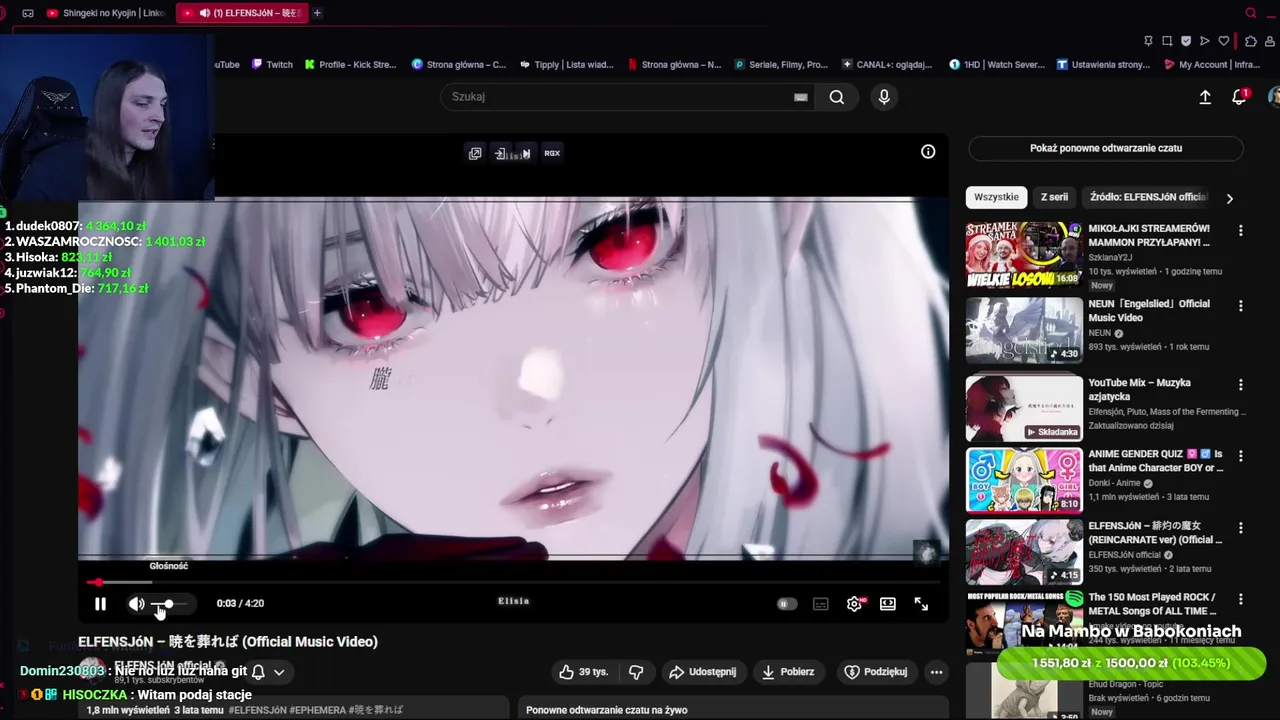Open pop-out player icon above video
The height and width of the screenshot is (720, 1280).
pyautogui.click(x=475, y=153)
